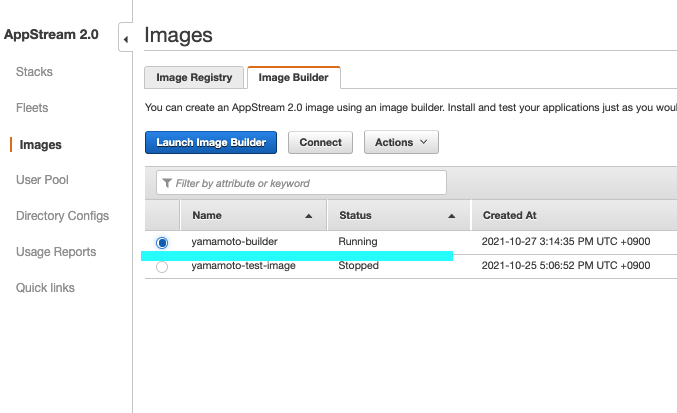
Task: Select the yamamoto-builder radio button
Action: click(162, 243)
